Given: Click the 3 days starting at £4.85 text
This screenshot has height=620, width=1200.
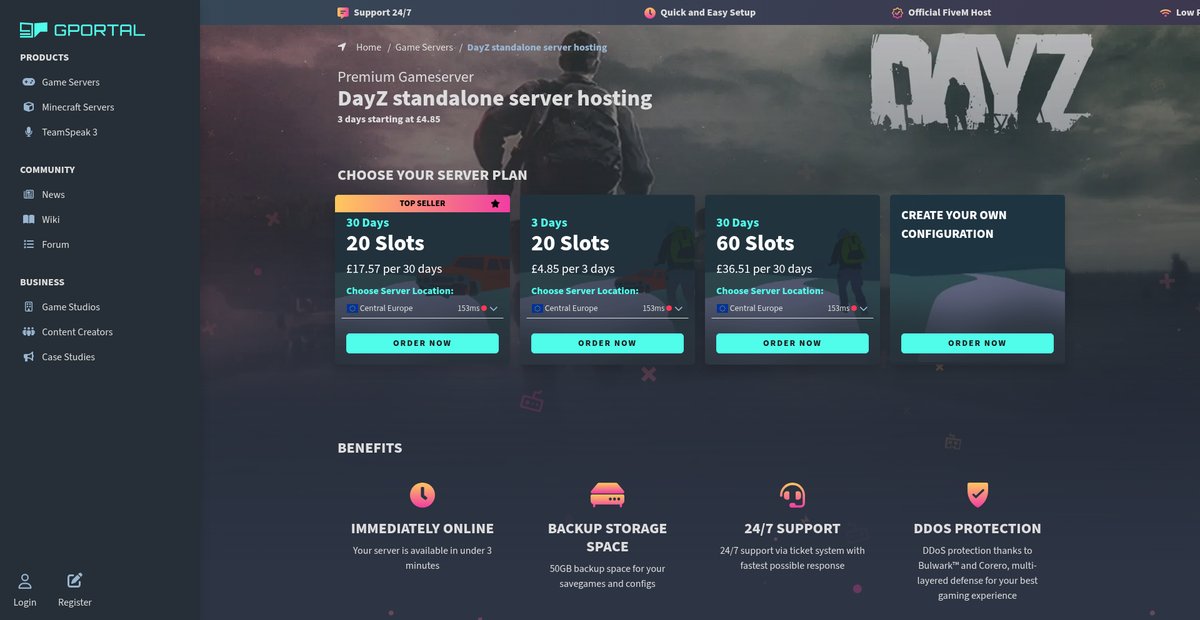Looking at the screenshot, I should tap(389, 119).
